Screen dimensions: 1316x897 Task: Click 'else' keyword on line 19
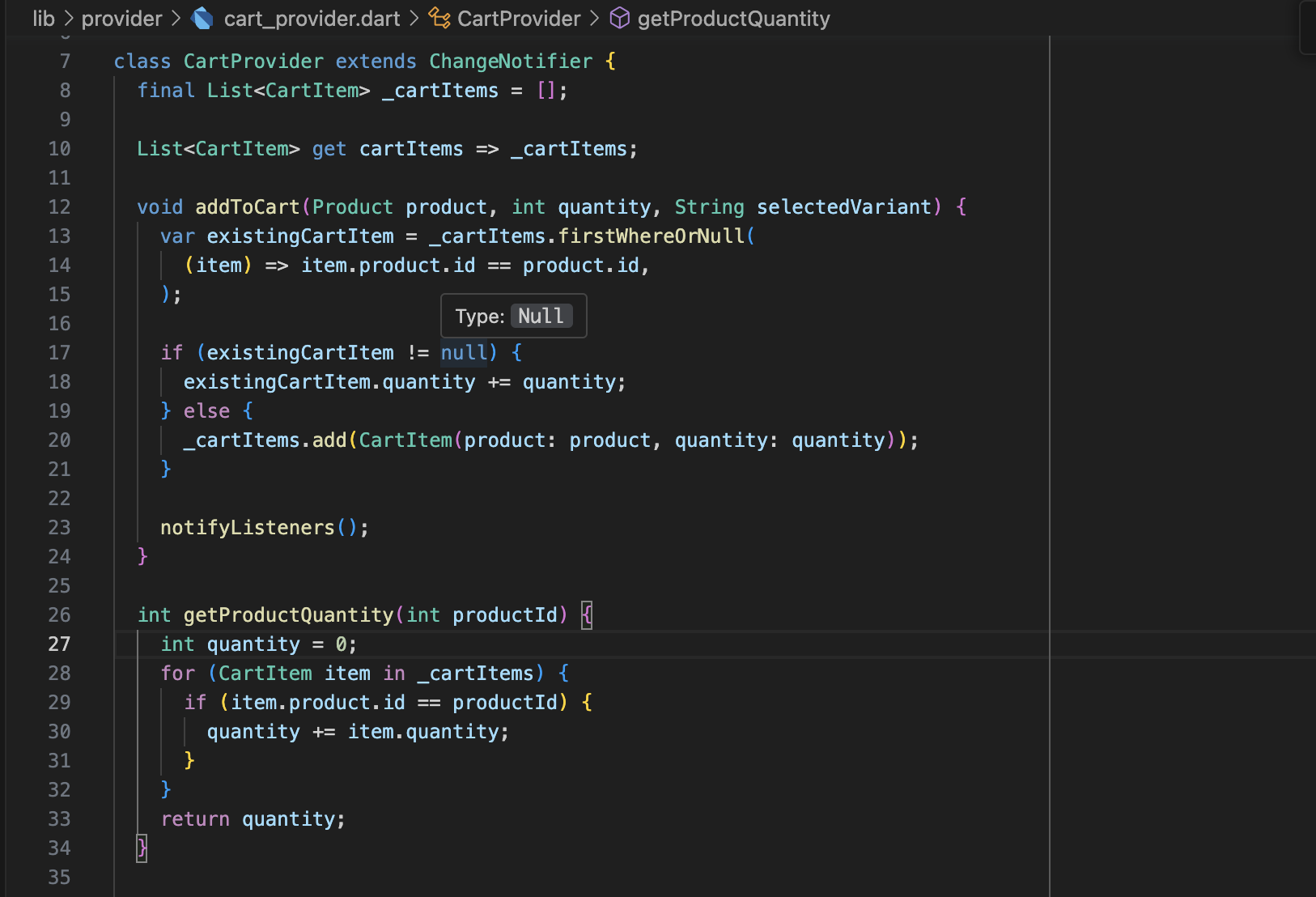click(206, 411)
